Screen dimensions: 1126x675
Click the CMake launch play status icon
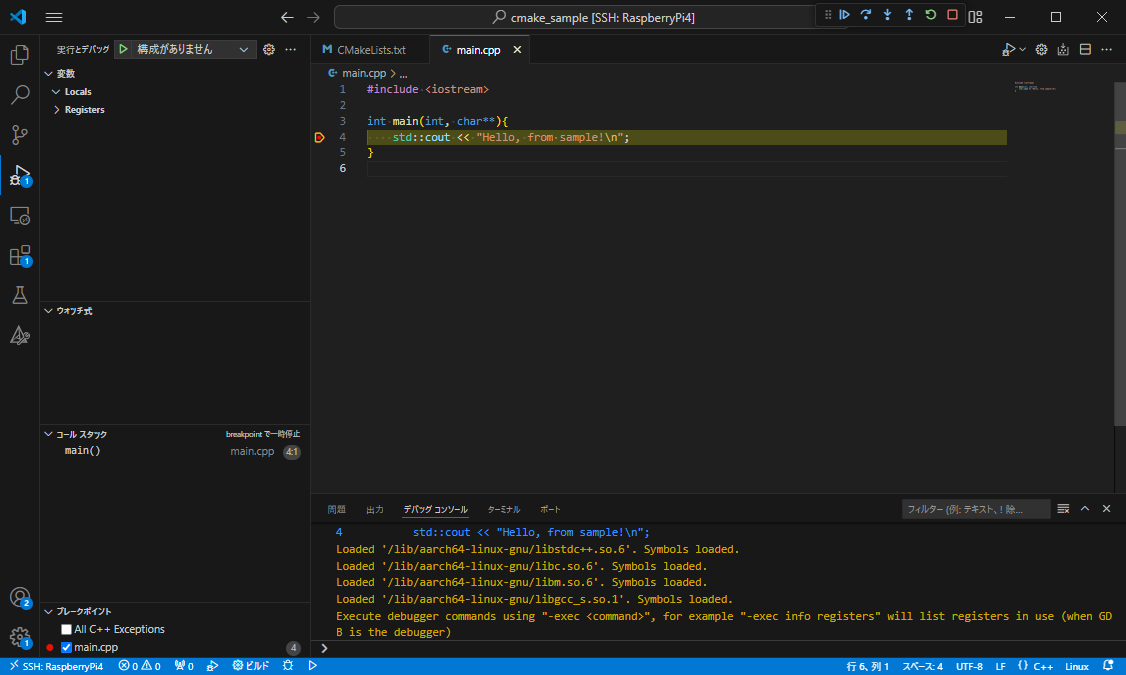(x=312, y=666)
